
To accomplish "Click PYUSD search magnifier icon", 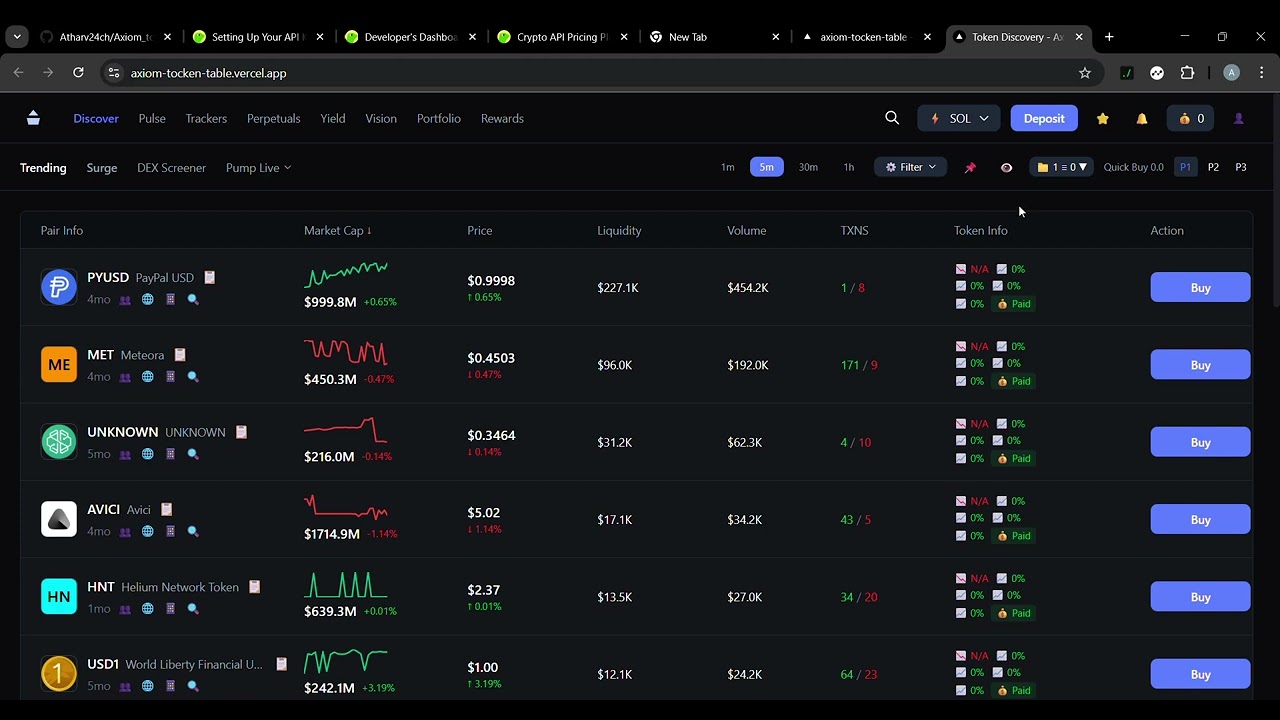I will (x=193, y=299).
